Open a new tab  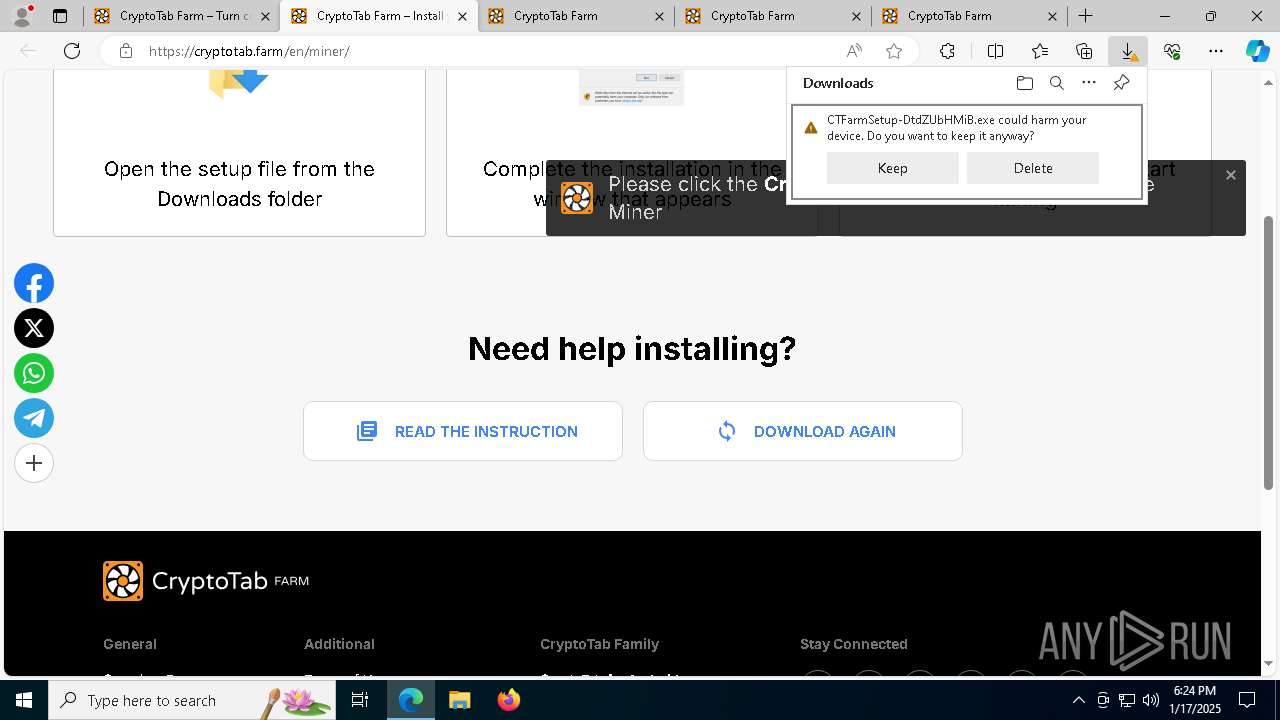(x=1085, y=16)
